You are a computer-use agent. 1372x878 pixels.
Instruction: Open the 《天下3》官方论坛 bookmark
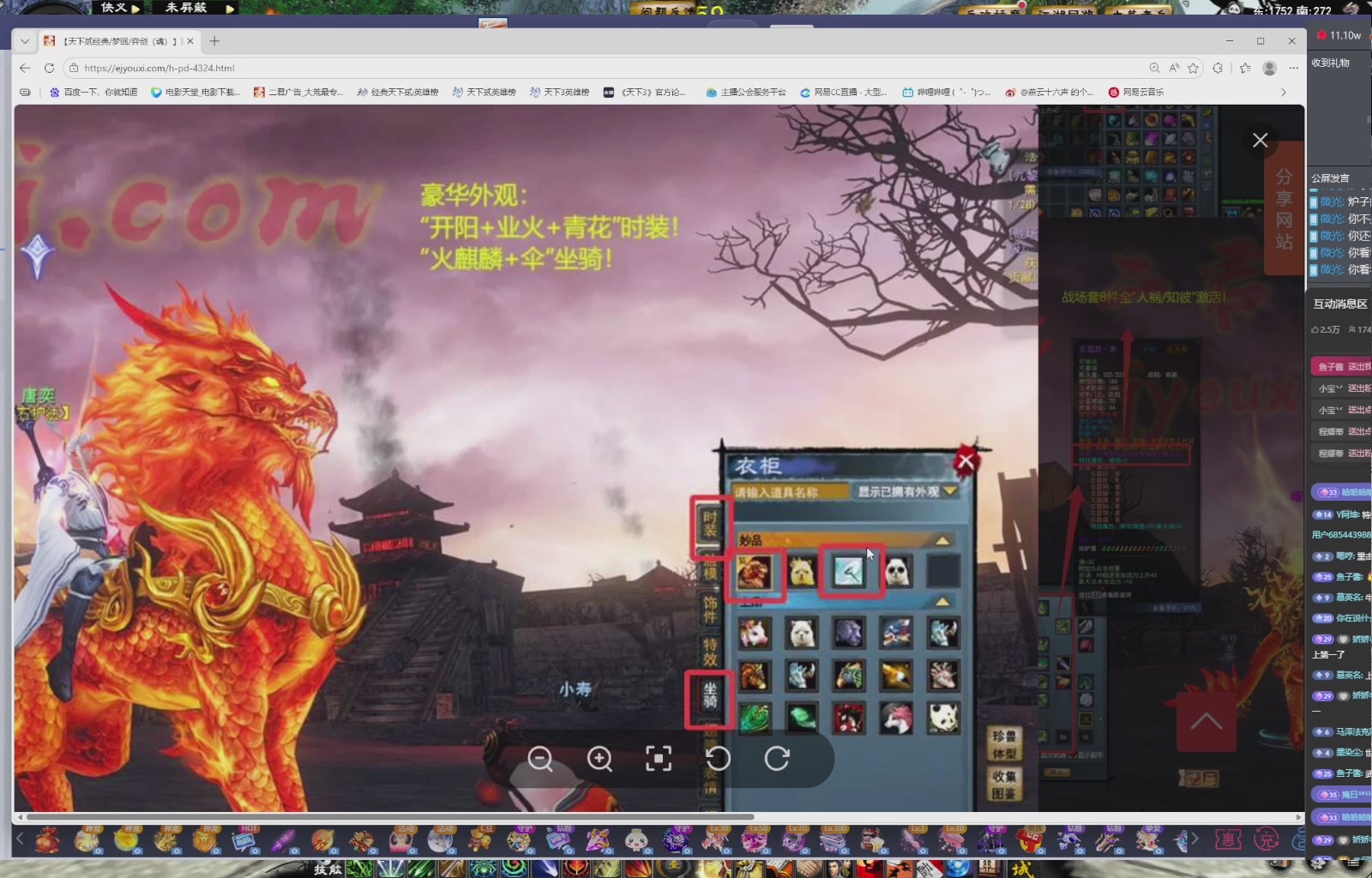click(645, 92)
